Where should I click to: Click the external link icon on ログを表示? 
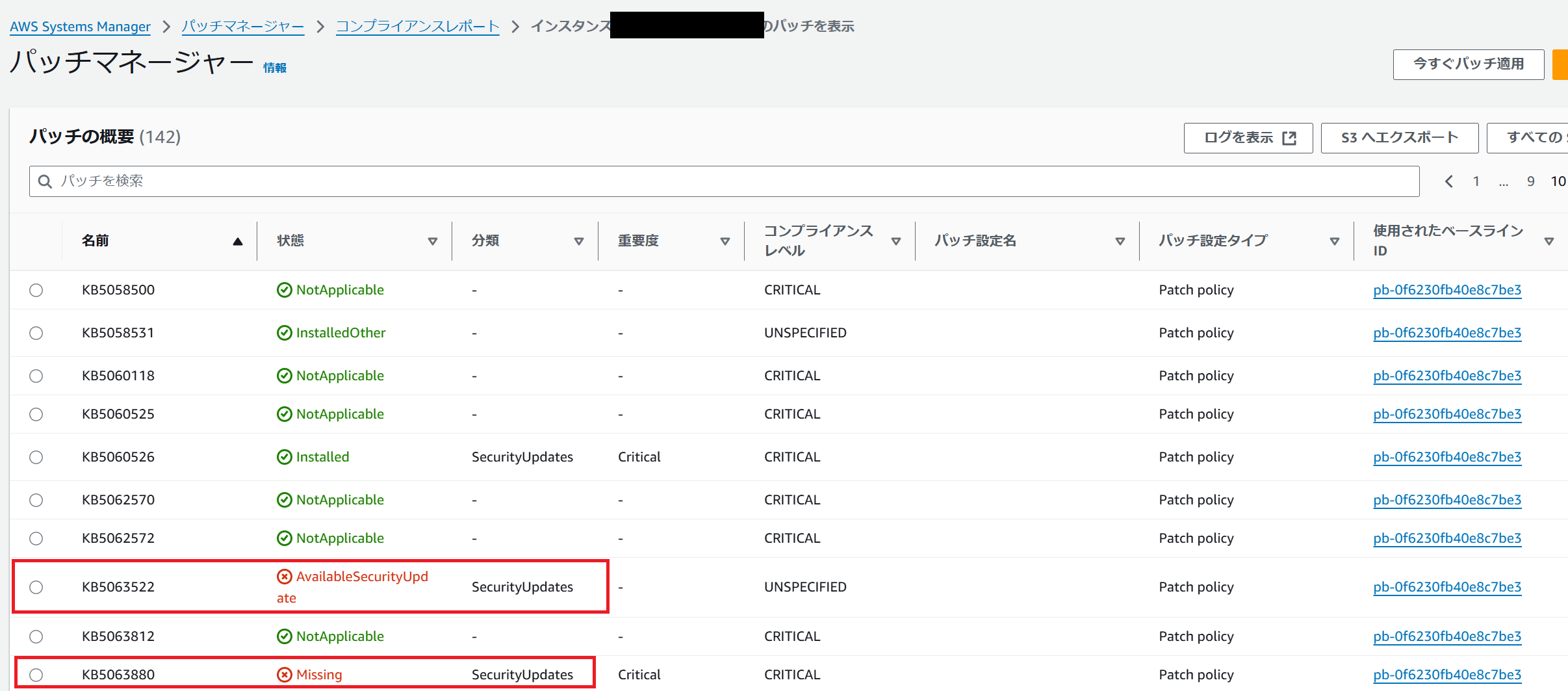click(x=1291, y=137)
